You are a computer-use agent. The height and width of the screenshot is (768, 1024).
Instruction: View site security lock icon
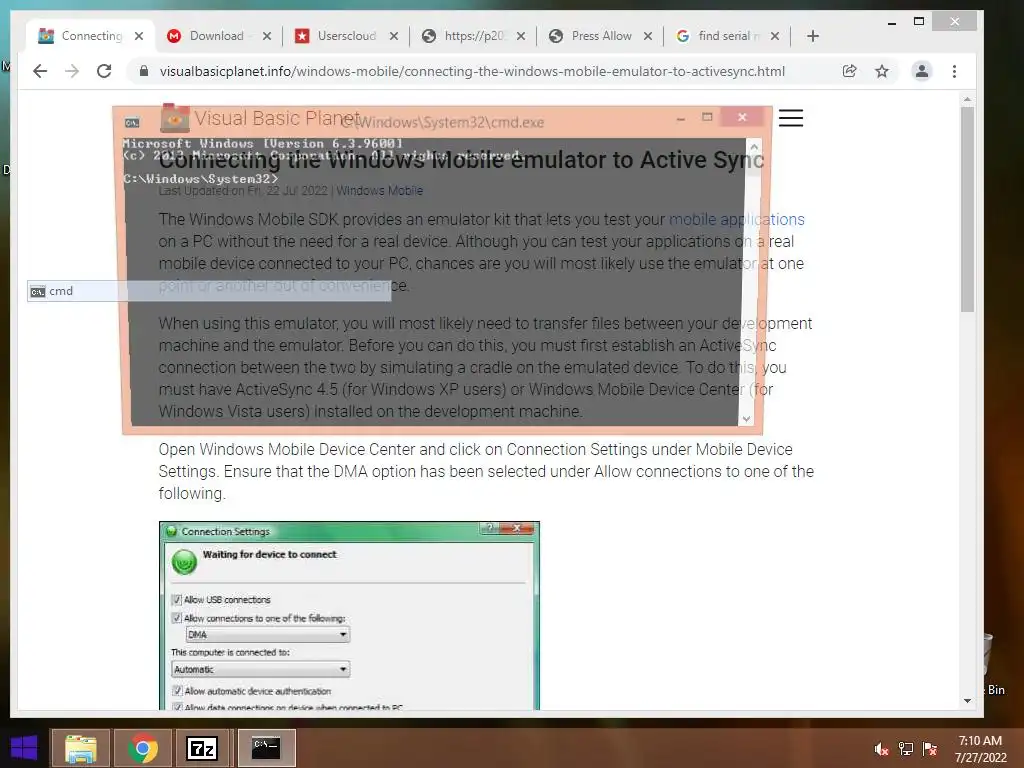tap(144, 71)
